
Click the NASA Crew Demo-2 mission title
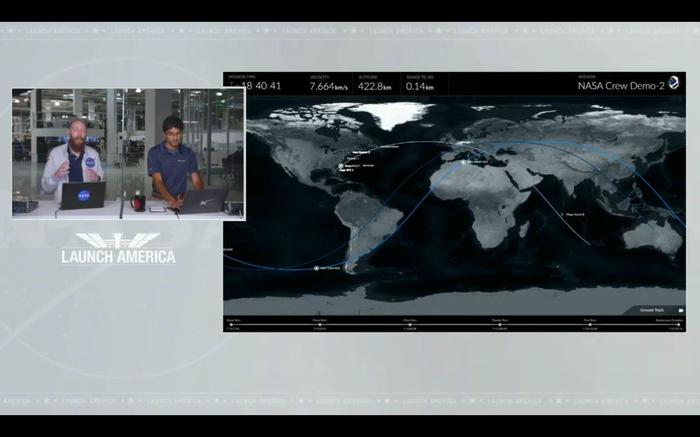pos(618,86)
